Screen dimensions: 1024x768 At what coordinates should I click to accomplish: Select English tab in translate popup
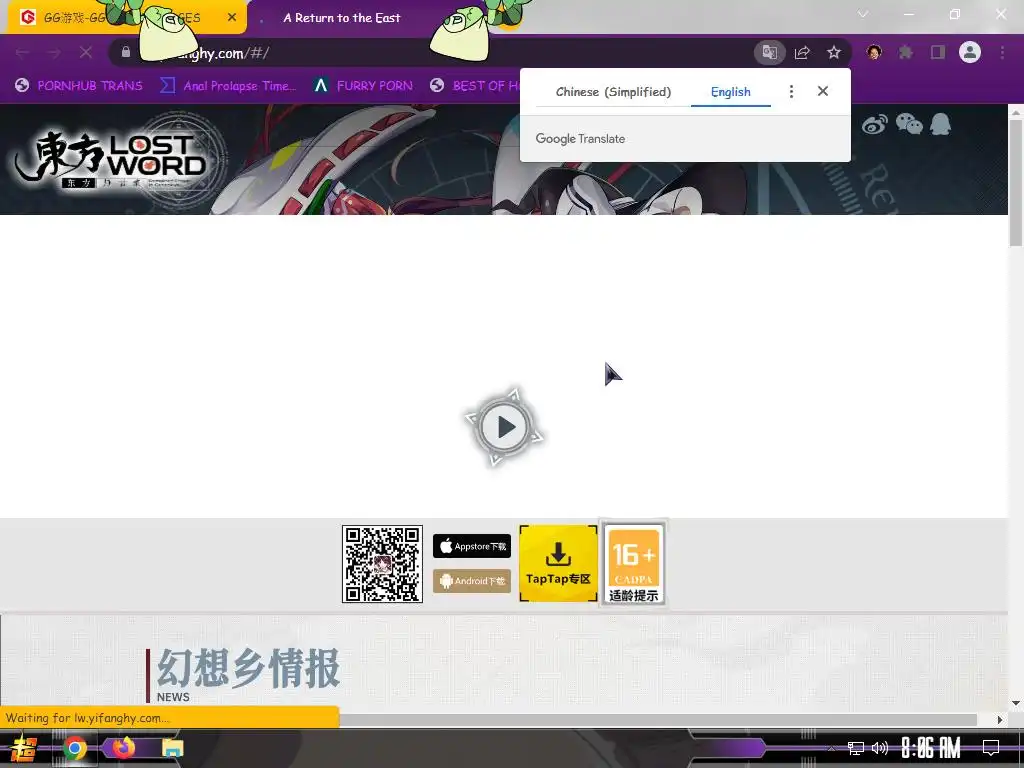731,92
